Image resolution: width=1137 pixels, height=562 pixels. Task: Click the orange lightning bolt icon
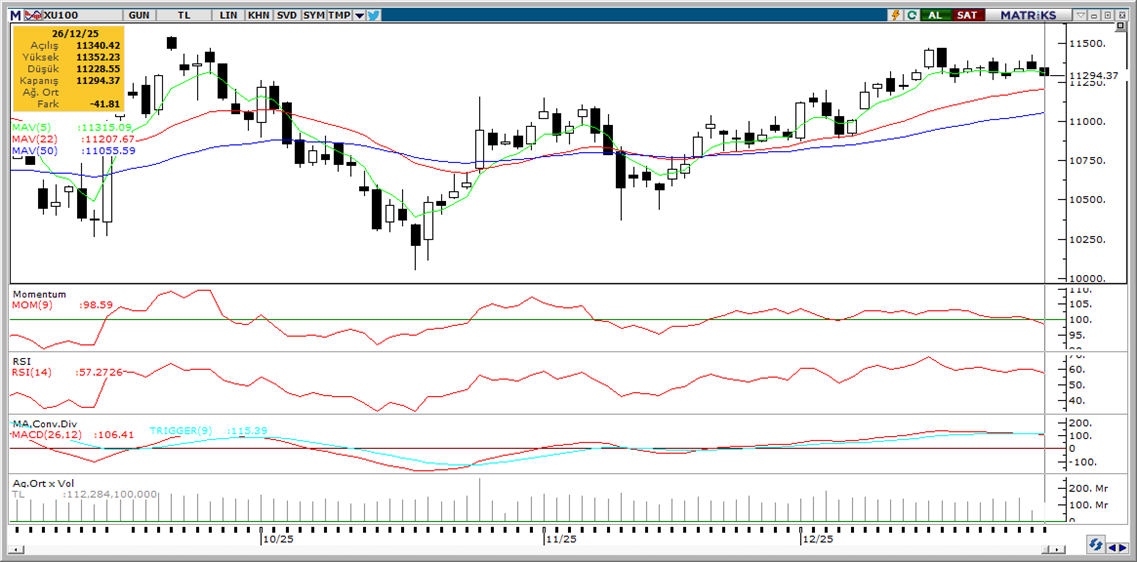(x=896, y=15)
